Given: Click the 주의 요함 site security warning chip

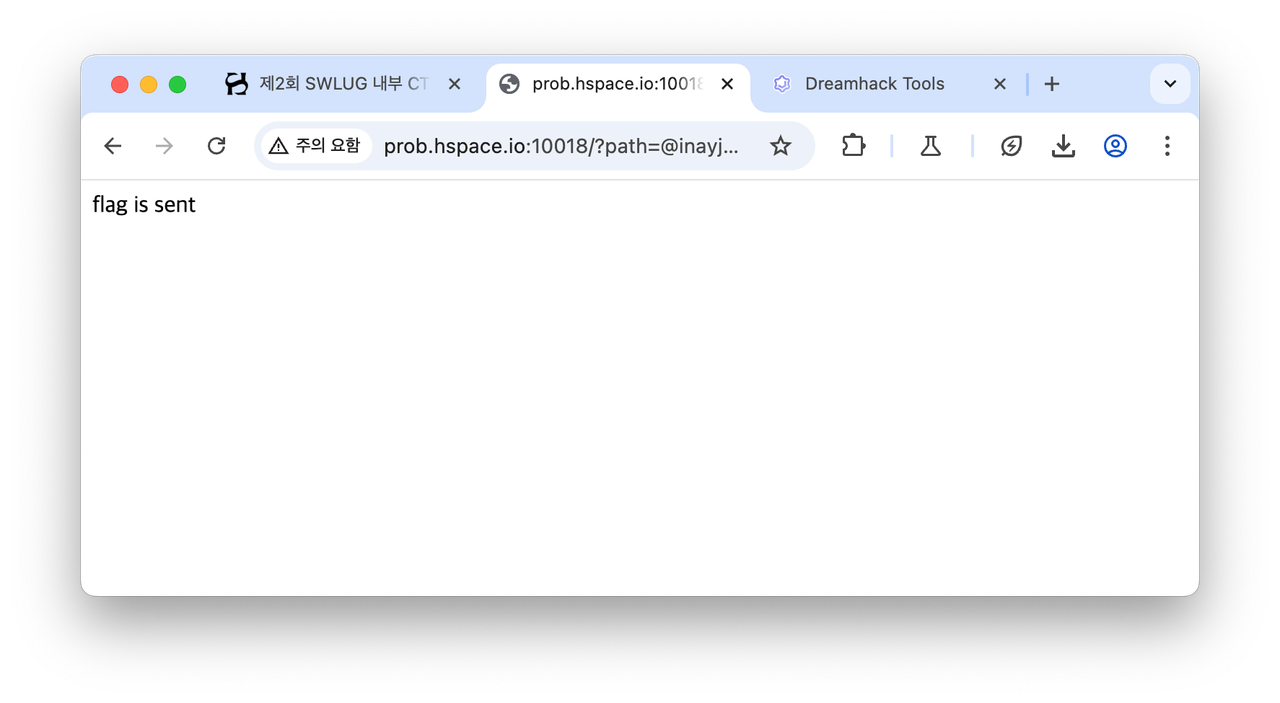Looking at the screenshot, I should coord(315,146).
